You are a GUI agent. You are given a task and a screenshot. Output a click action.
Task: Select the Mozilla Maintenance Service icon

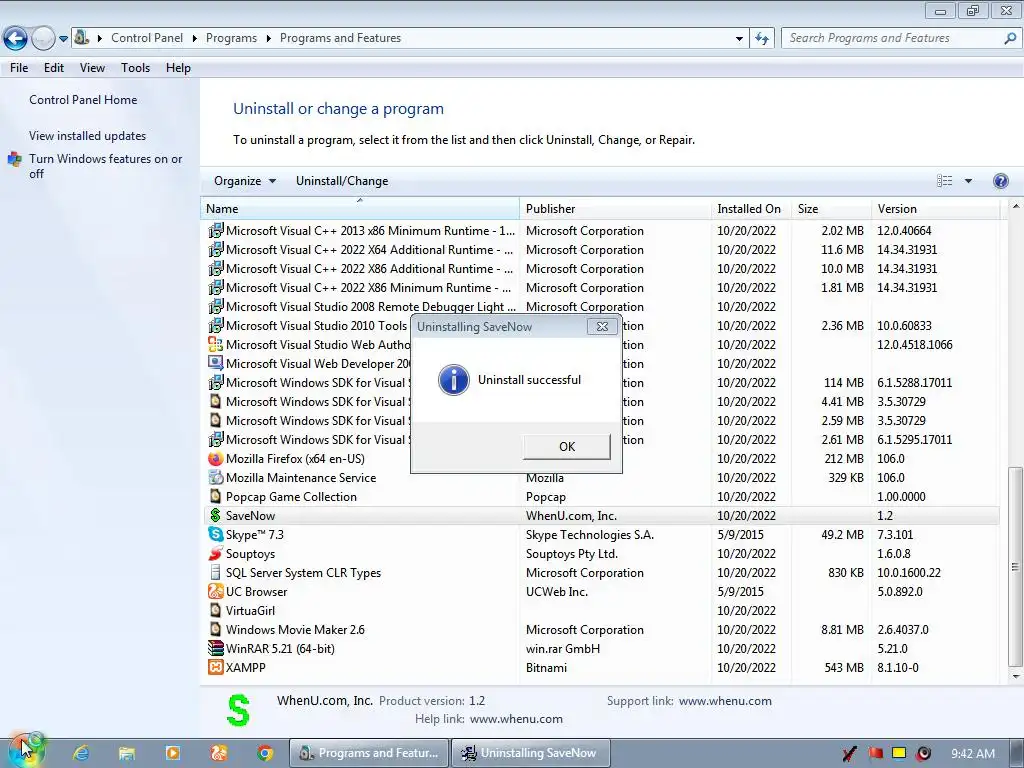[215, 477]
